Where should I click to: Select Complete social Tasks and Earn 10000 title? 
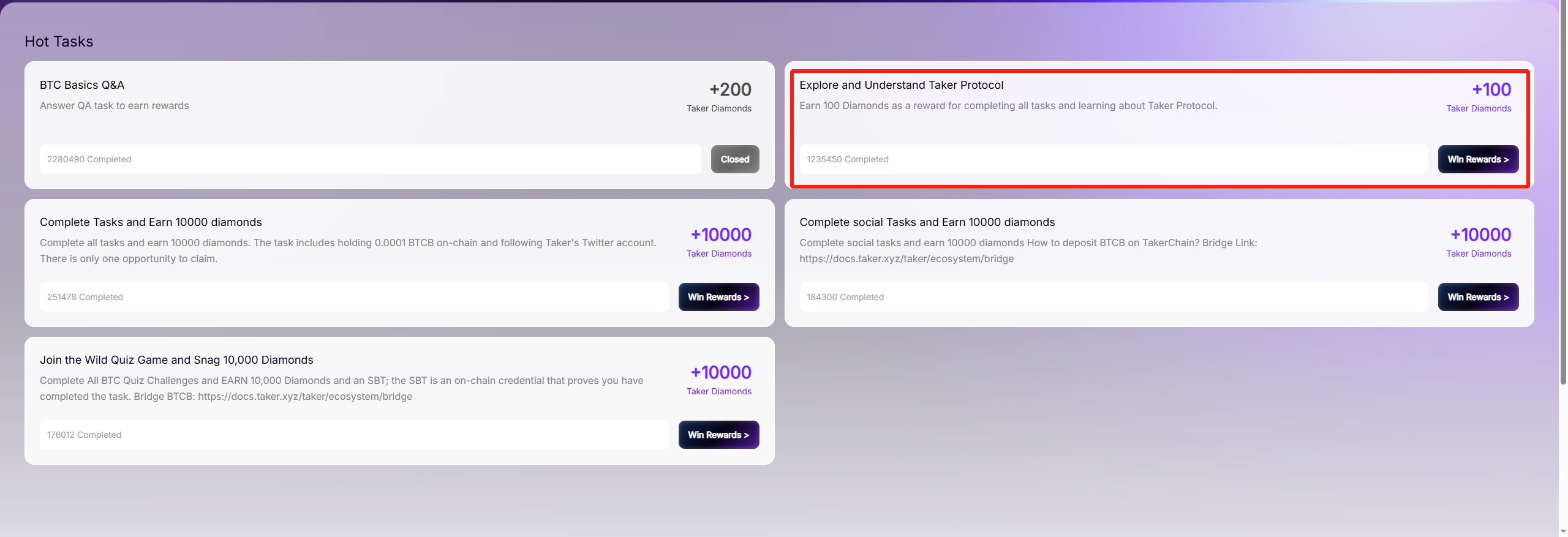(x=927, y=222)
